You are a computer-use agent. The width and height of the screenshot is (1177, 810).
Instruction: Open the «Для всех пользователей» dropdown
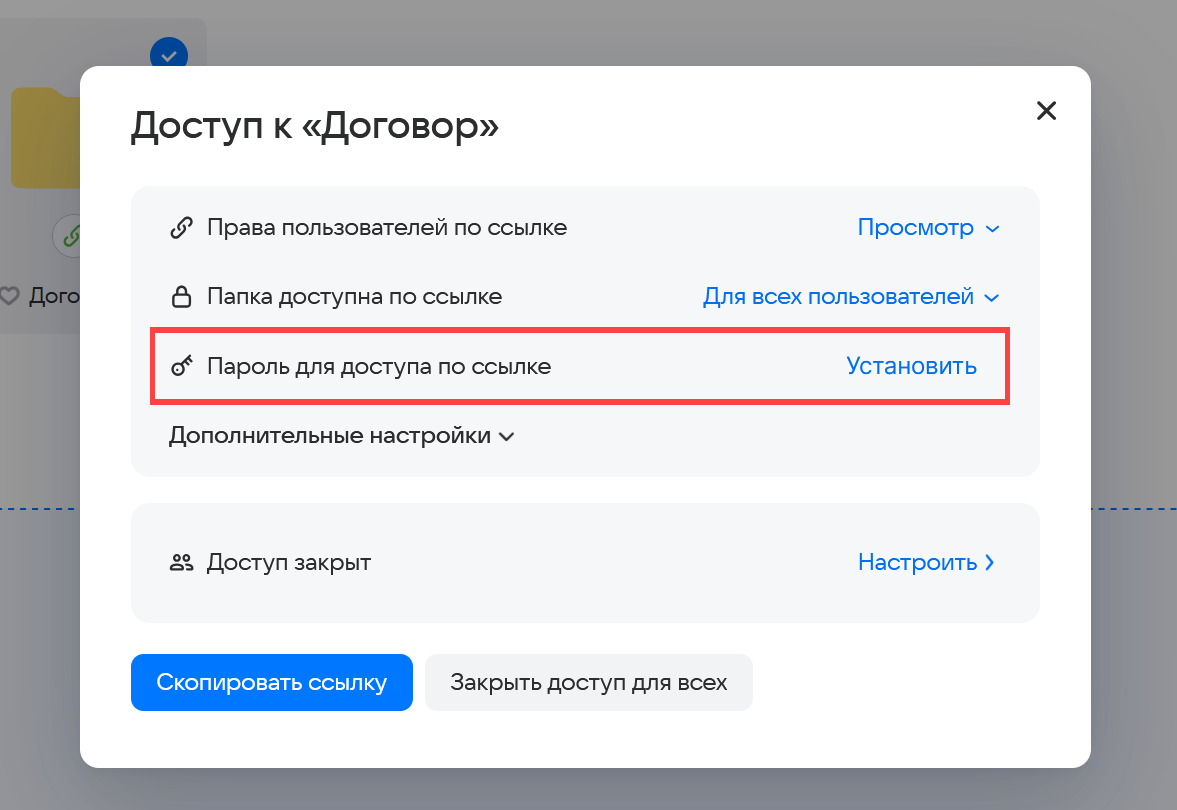[x=850, y=297]
